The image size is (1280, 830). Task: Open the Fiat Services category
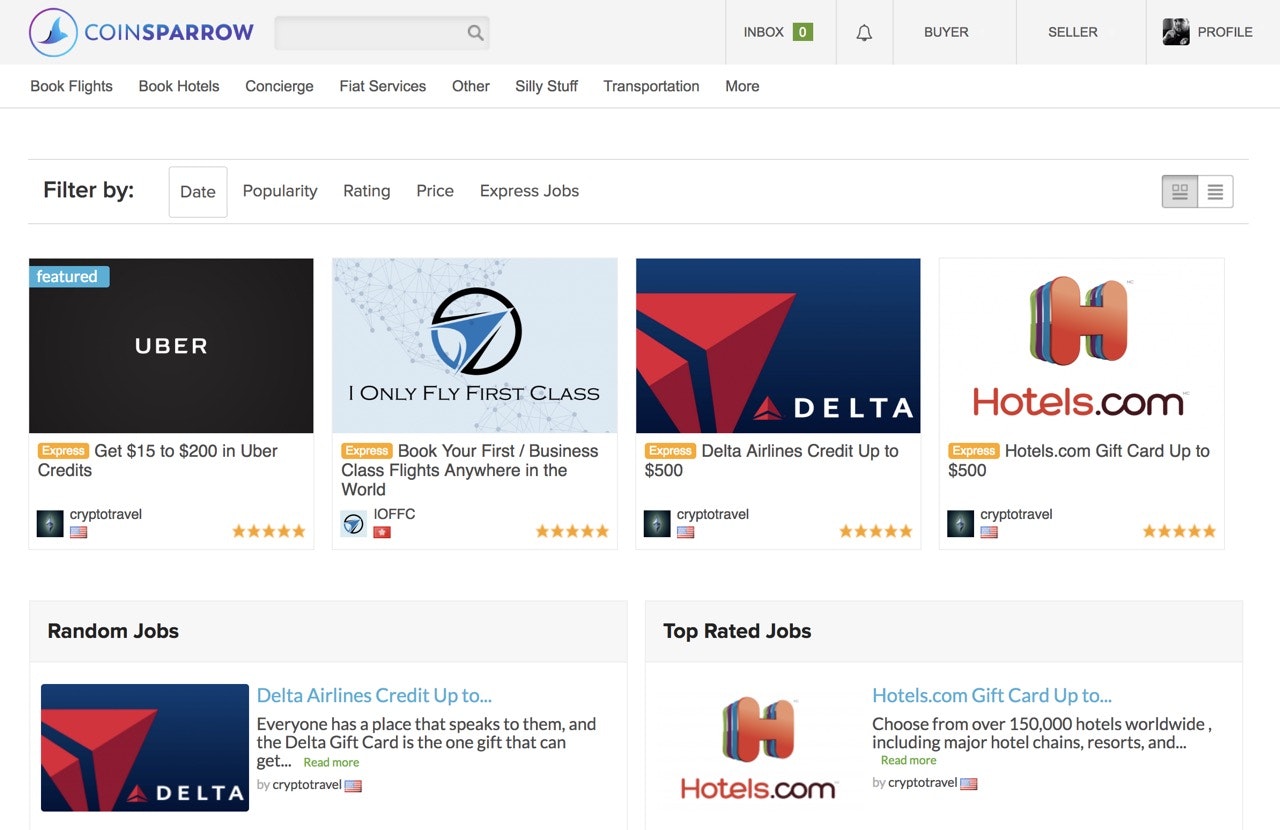(x=383, y=86)
